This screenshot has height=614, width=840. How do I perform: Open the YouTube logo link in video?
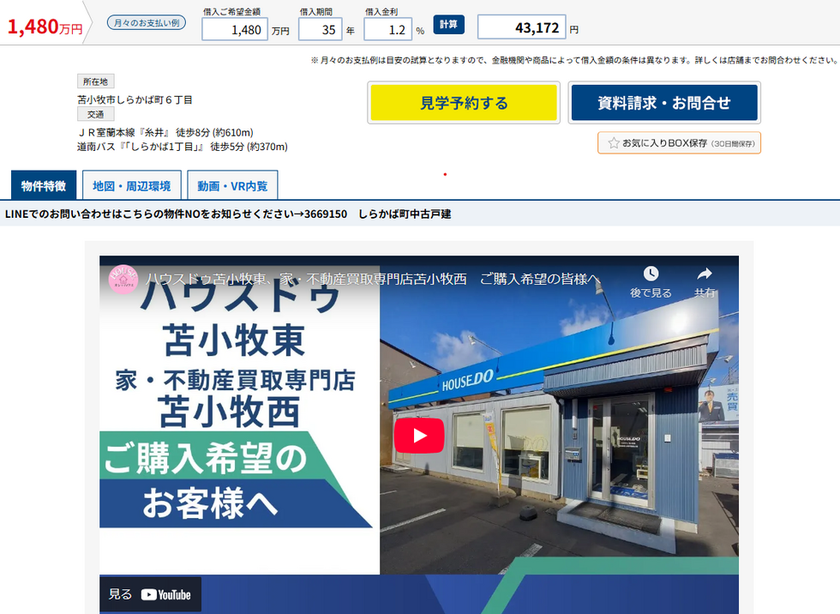pos(165,594)
